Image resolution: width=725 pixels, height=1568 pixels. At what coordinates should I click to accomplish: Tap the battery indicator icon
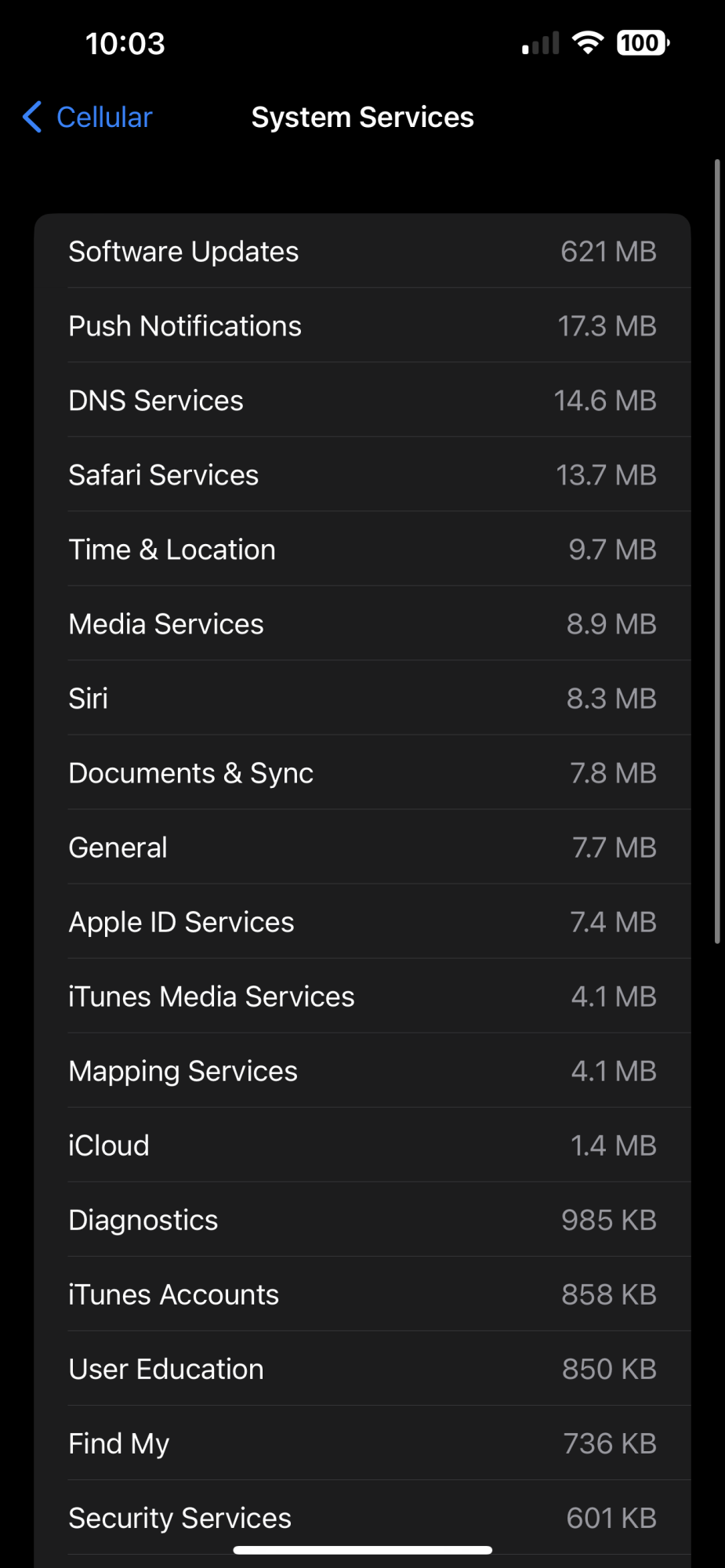pyautogui.click(x=643, y=42)
